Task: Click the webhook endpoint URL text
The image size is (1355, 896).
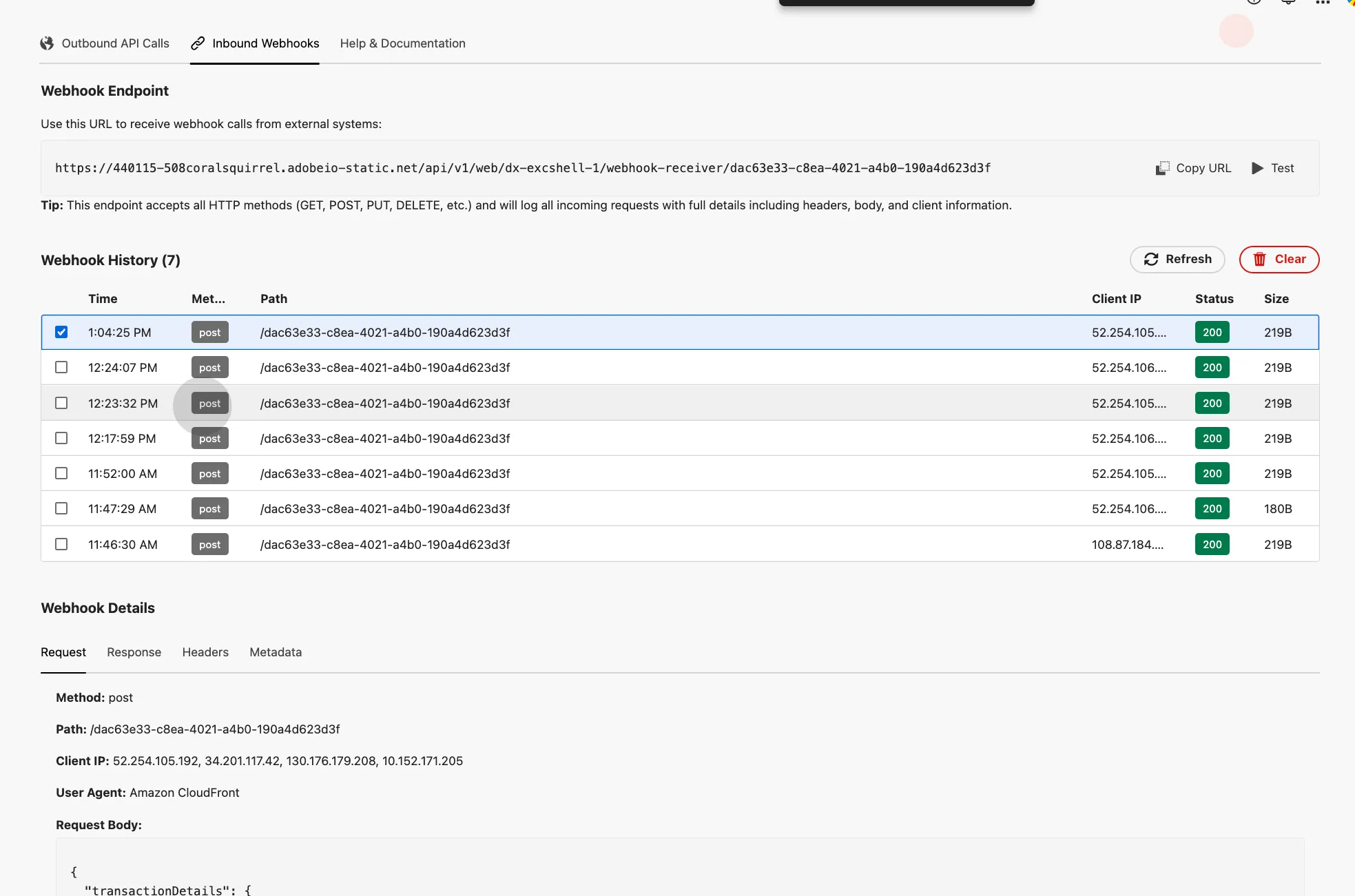Action: click(x=523, y=168)
